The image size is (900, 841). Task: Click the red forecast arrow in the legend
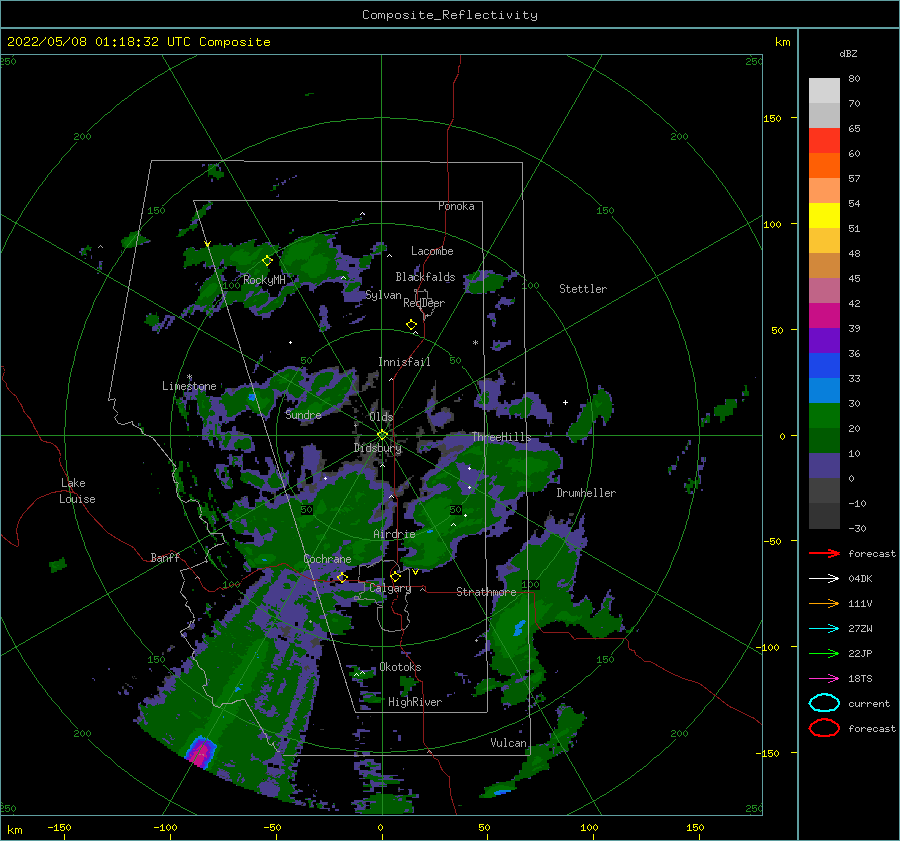pos(824,553)
